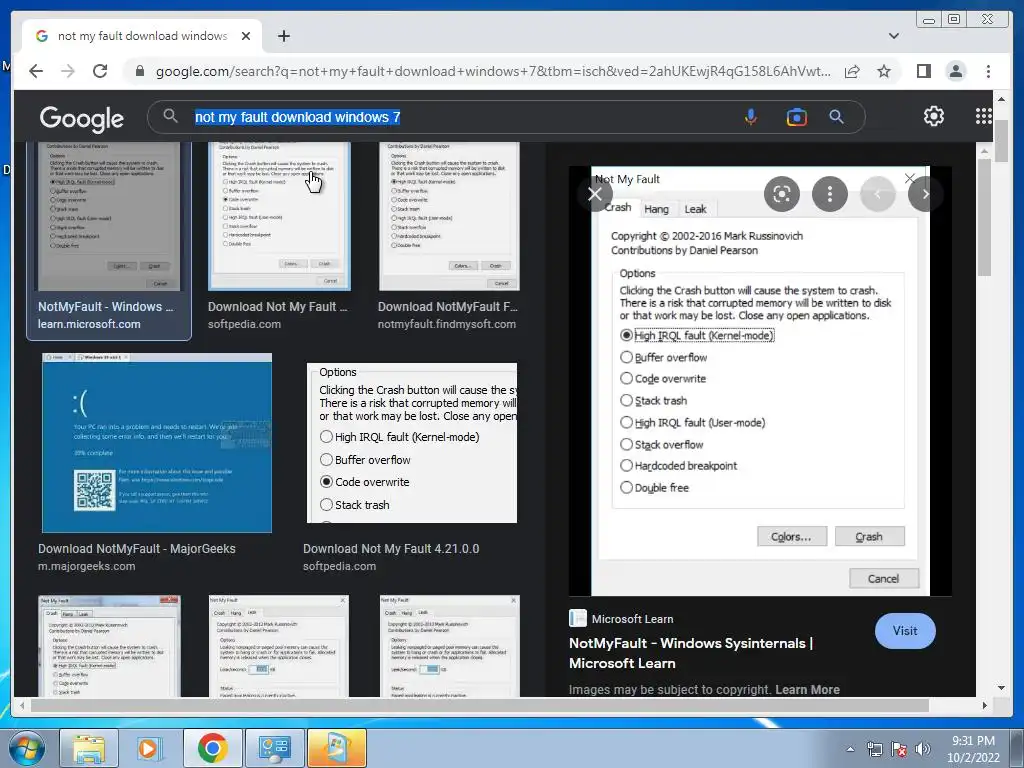Open the Windows Start button
Image resolution: width=1024 pixels, height=768 pixels.
click(x=26, y=748)
